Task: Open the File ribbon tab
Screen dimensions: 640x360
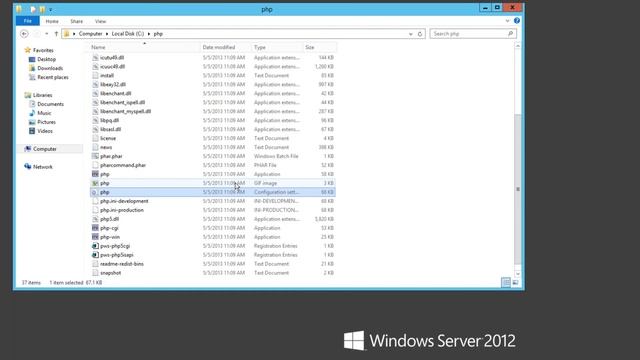Action: pyautogui.click(x=28, y=21)
